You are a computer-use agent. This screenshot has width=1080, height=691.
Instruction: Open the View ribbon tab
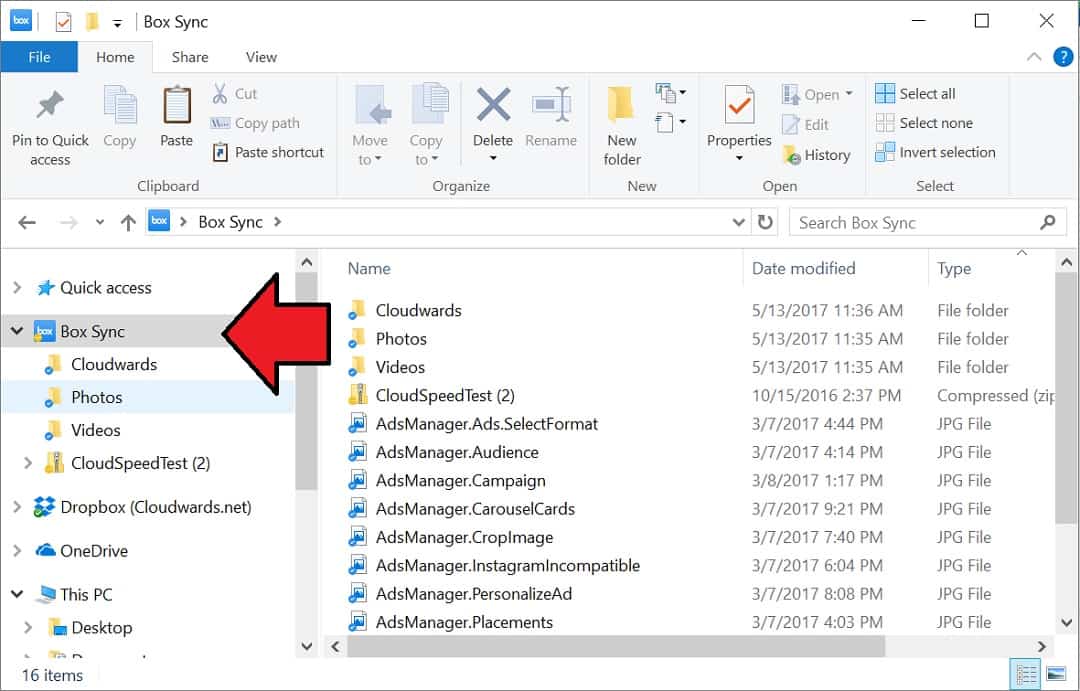coord(260,56)
